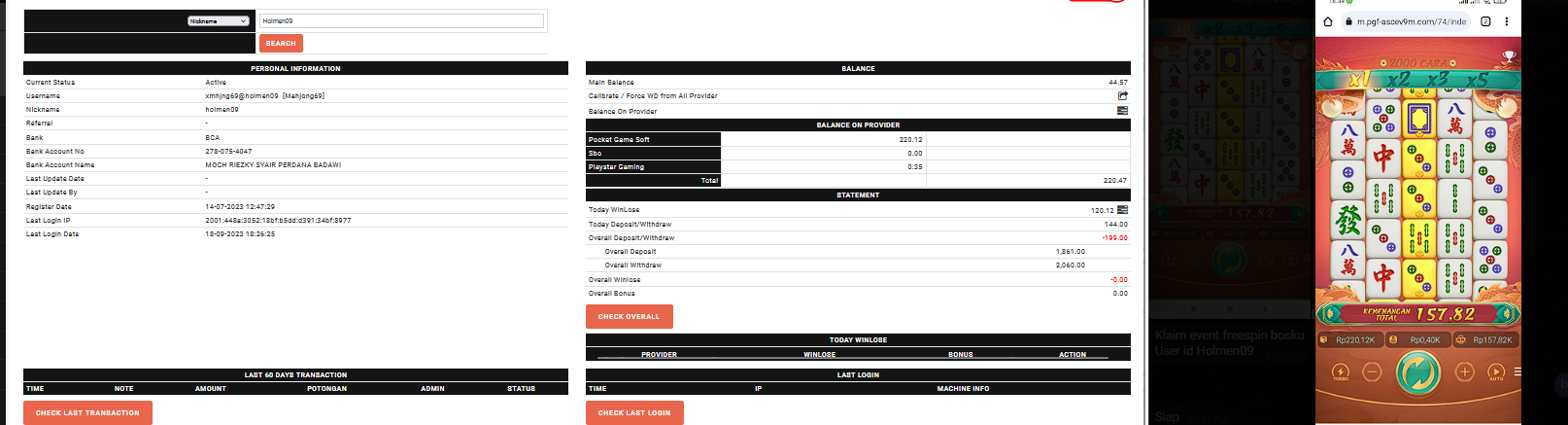Click the Overall Withdraw value 2,060.00
The image size is (1568, 425).
(1071, 265)
